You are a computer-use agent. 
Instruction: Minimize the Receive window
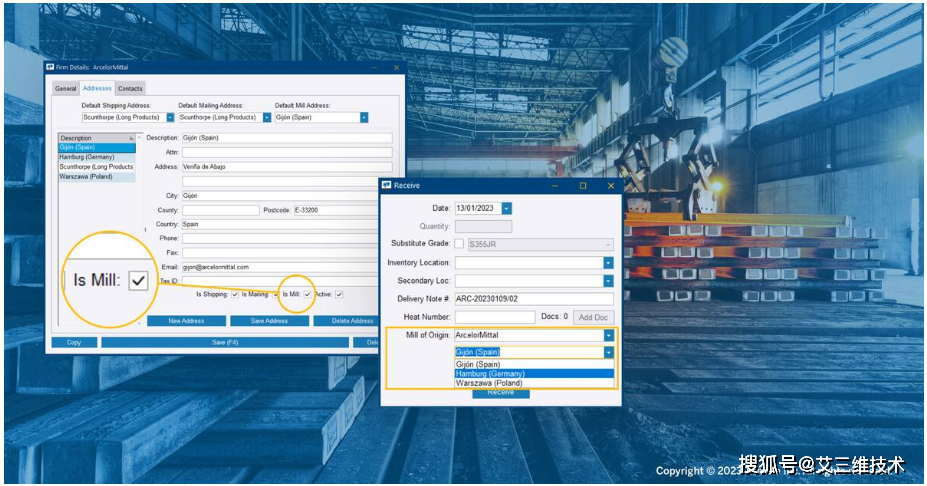(555, 185)
